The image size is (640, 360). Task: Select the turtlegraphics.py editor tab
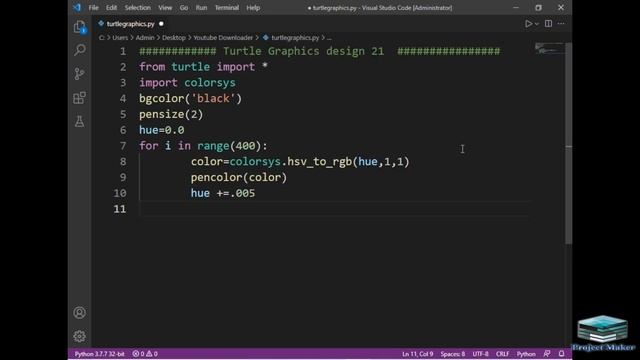[x=130, y=24]
